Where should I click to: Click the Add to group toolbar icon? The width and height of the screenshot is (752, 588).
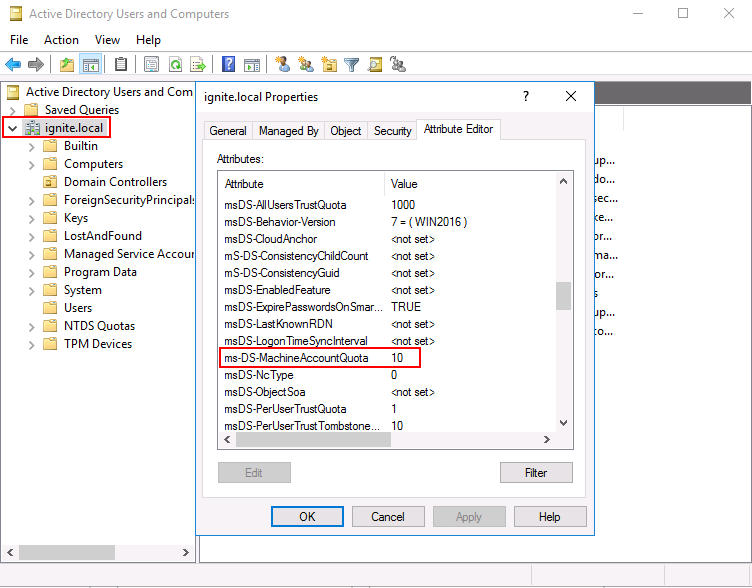[x=398, y=64]
